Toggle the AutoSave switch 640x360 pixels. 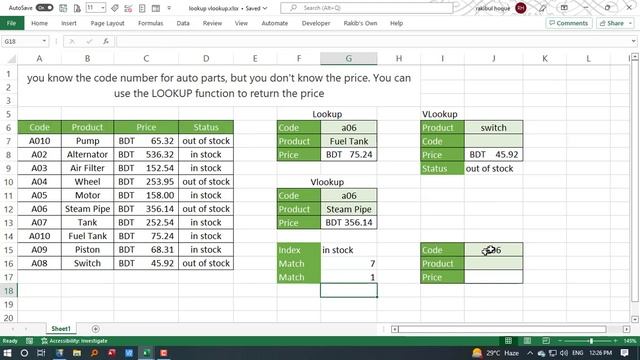point(44,8)
